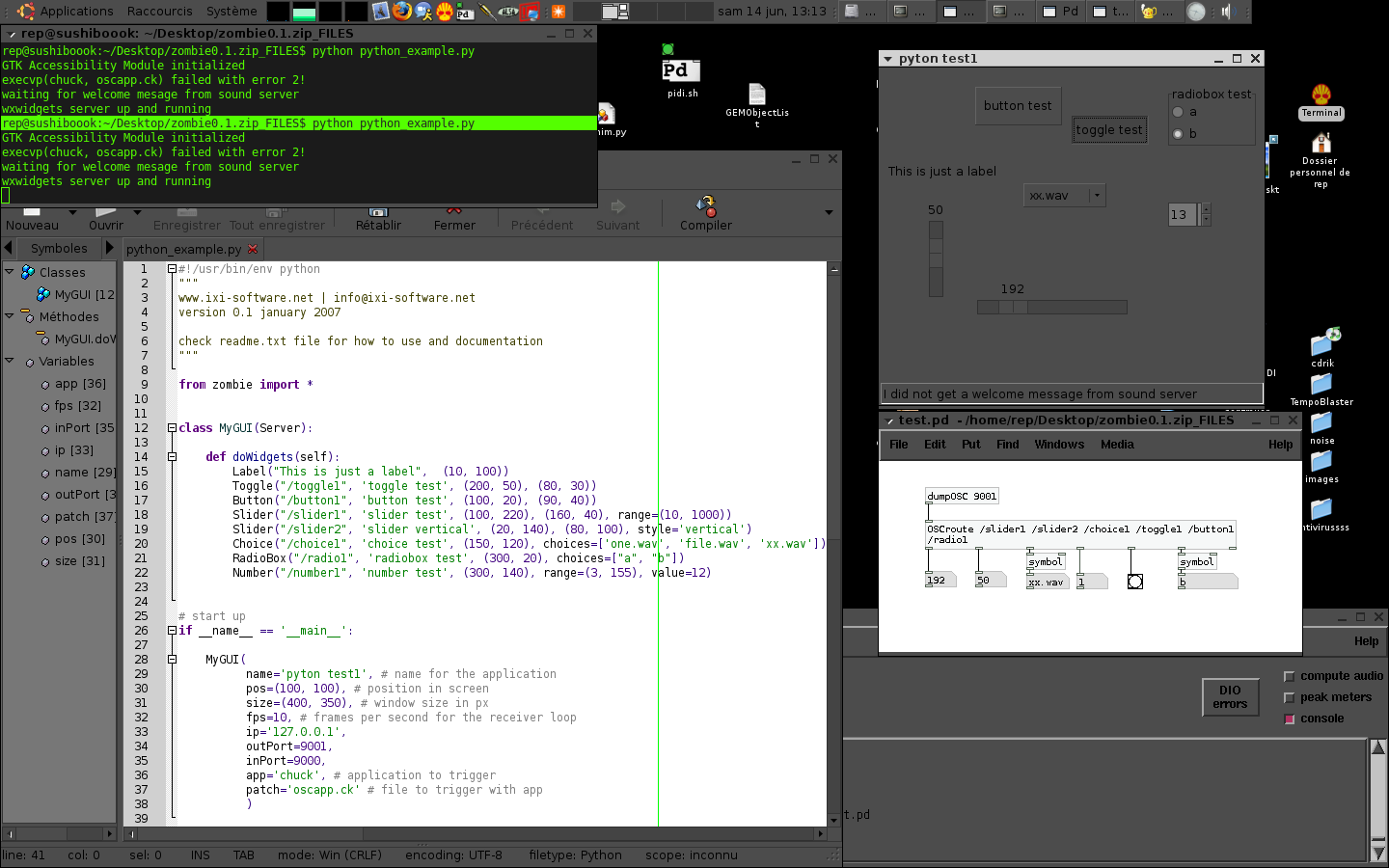This screenshot has width=1389, height=868.
Task: Open the Système panel menu
Action: 231,12
